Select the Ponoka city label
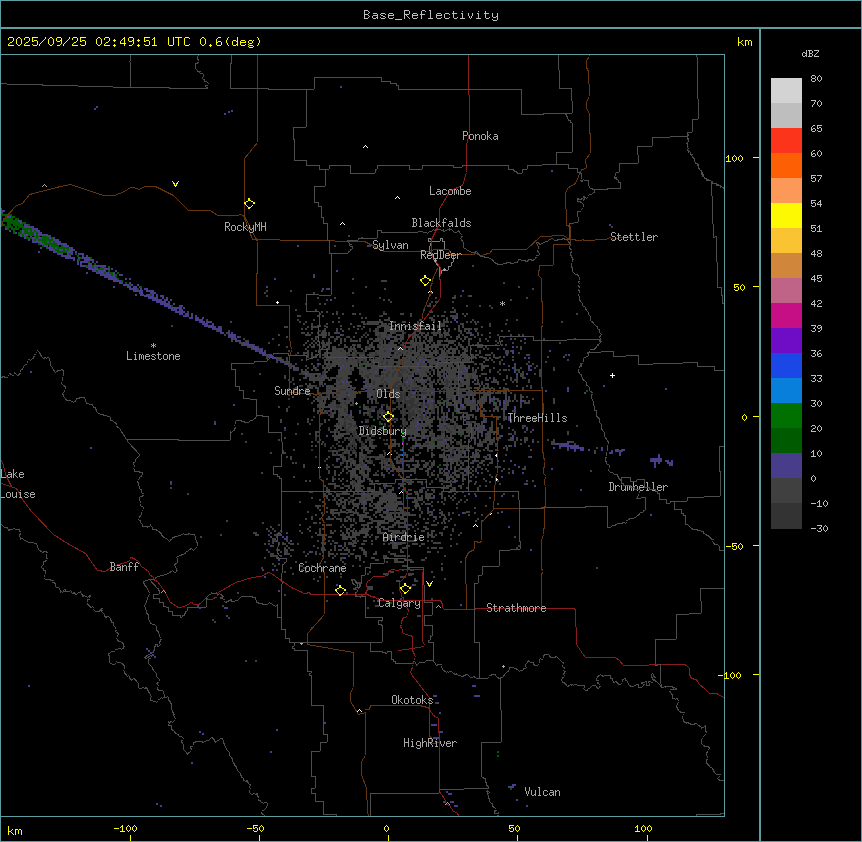The width and height of the screenshot is (862, 842). pos(480,136)
